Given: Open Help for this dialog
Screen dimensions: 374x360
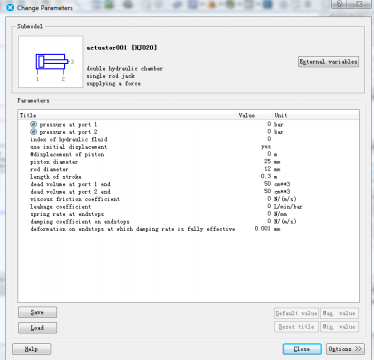Looking at the screenshot, I should coord(32,349).
